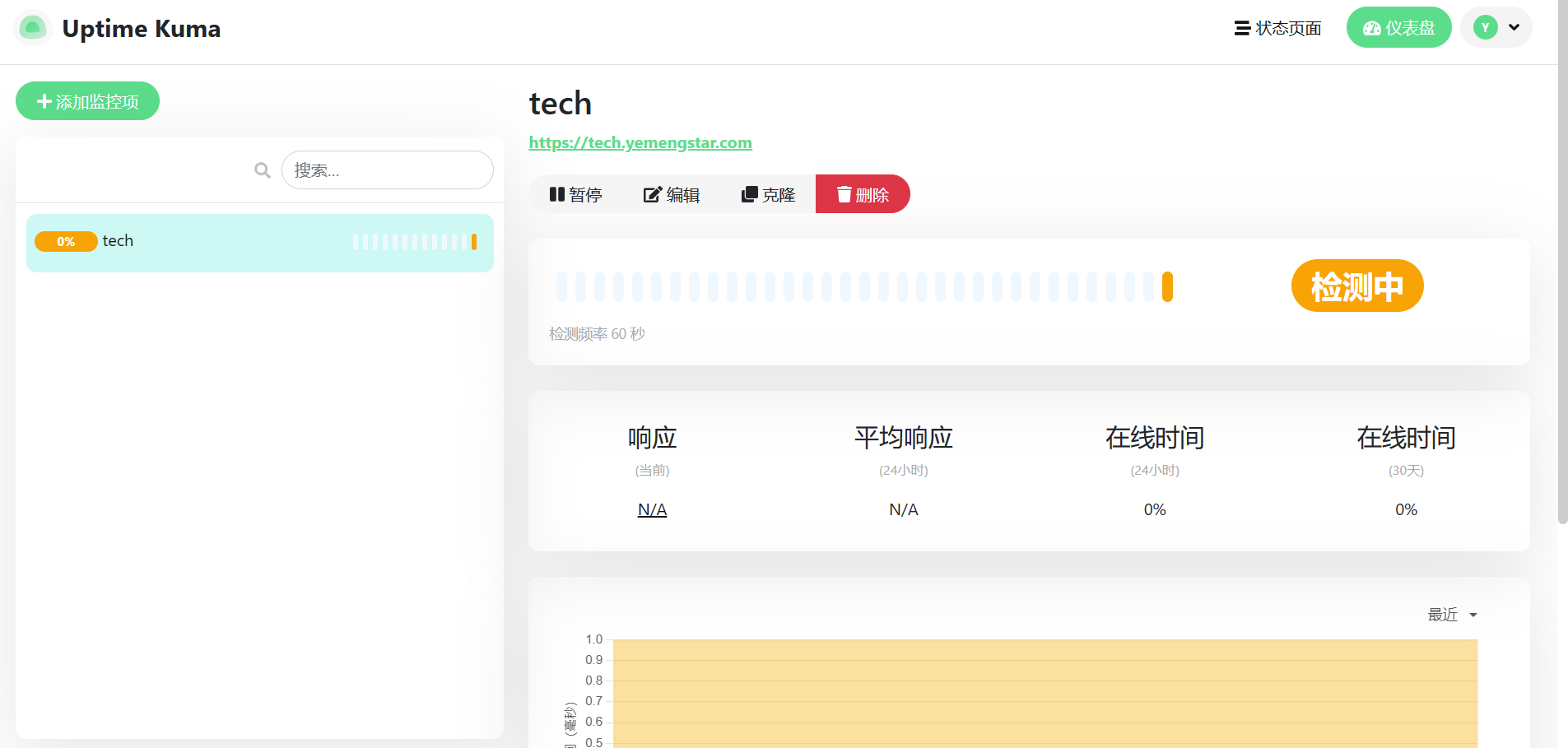This screenshot has width=1568, height=748.
Task: Expand the 最近 chart range dropdown
Action: pos(1452,615)
